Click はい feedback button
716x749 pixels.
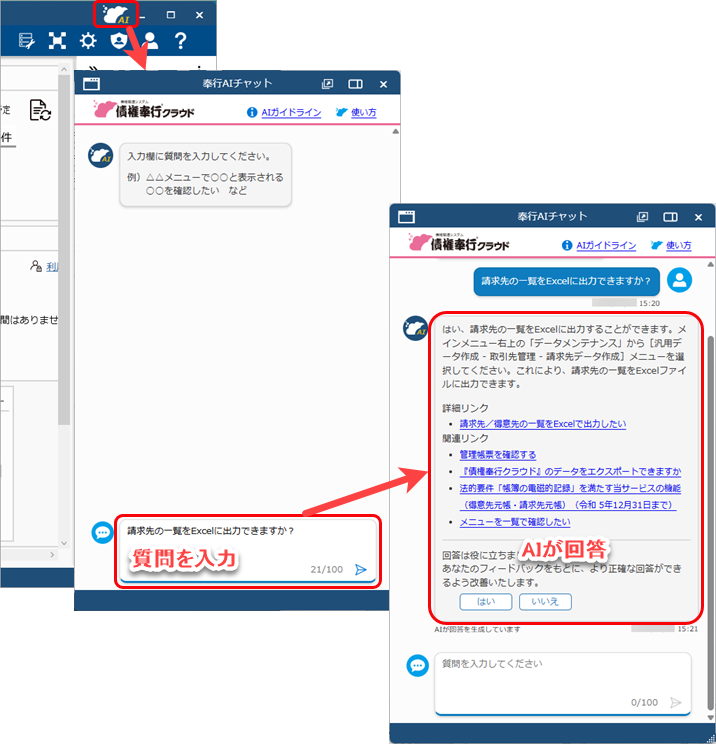tap(486, 602)
